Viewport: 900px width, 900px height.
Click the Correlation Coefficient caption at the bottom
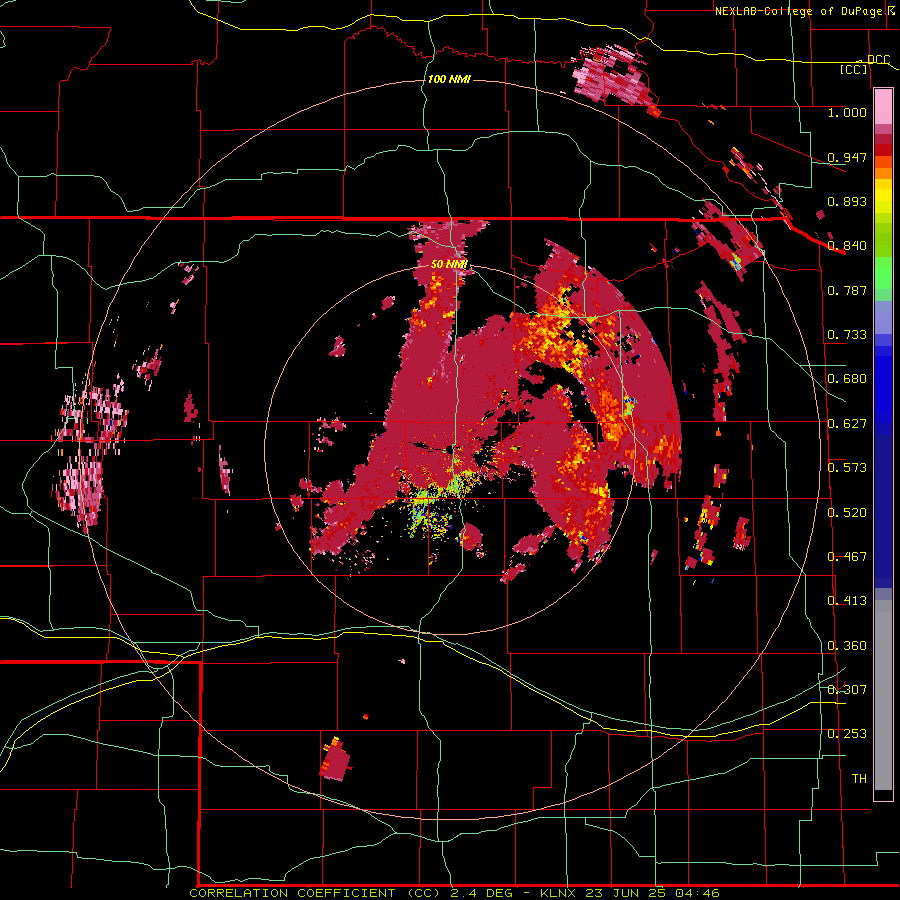coord(454,893)
